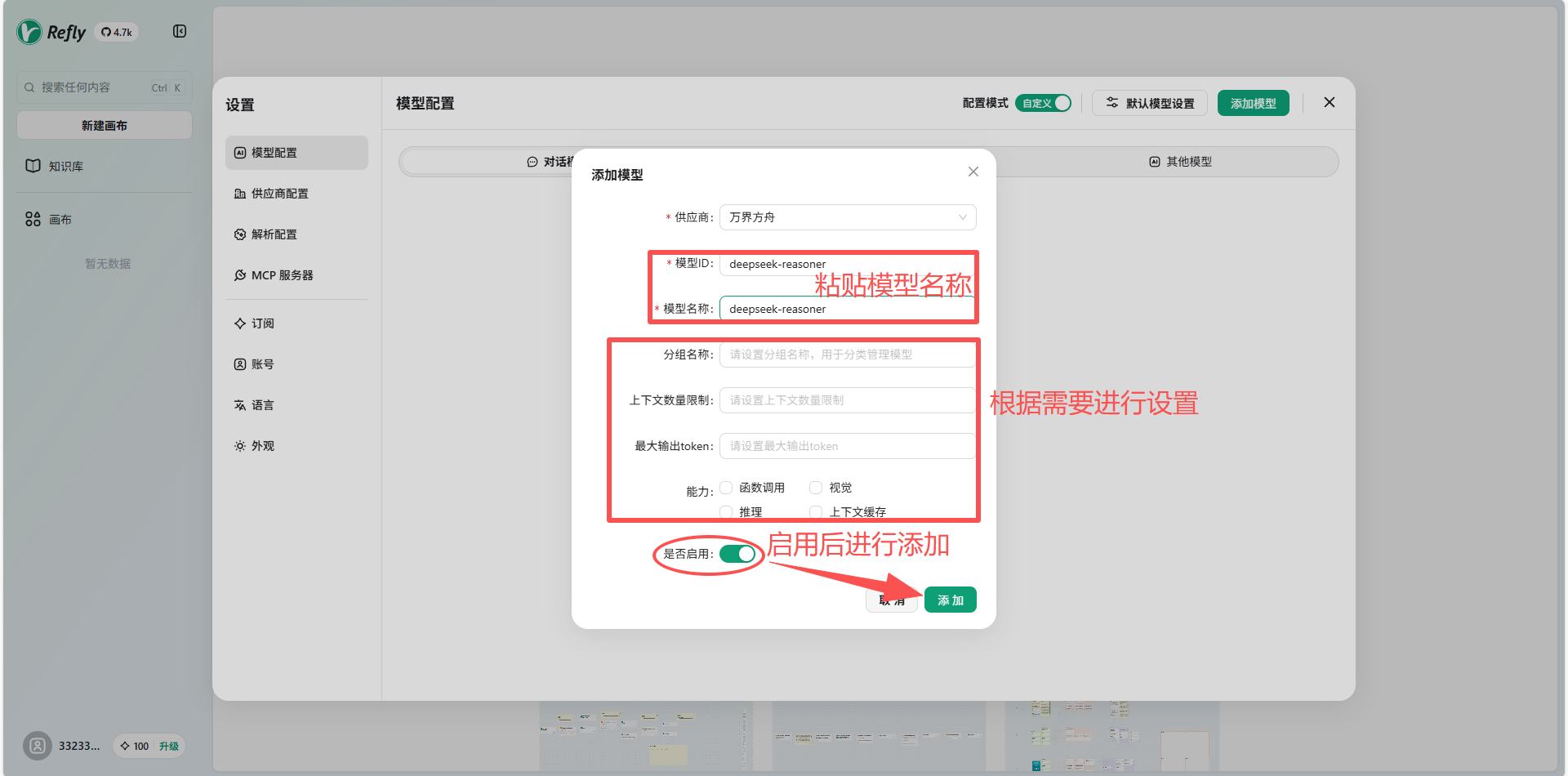The image size is (1568, 776).
Task: Toggle the 是否启用 enable switch
Action: pyautogui.click(x=737, y=554)
